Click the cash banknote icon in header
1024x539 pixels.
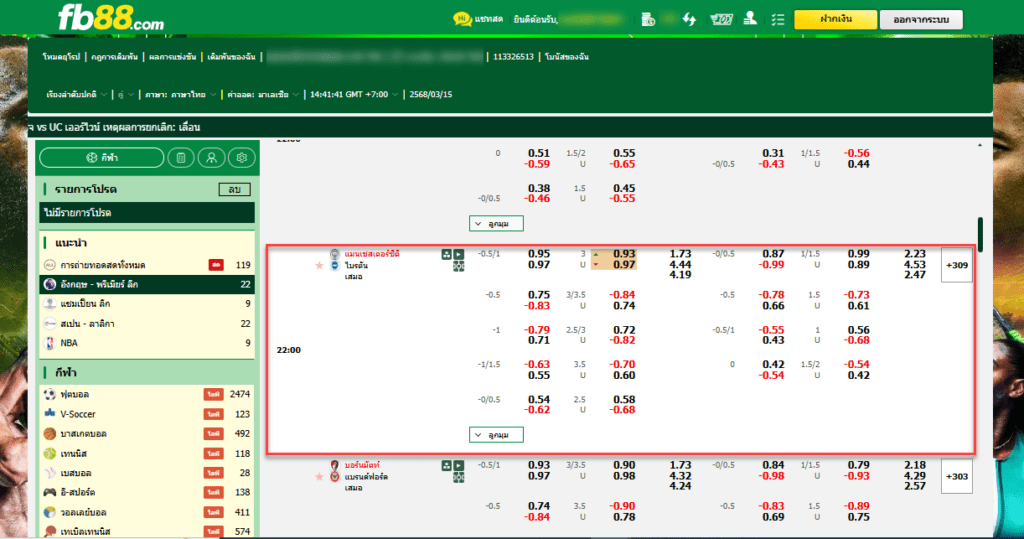point(721,20)
